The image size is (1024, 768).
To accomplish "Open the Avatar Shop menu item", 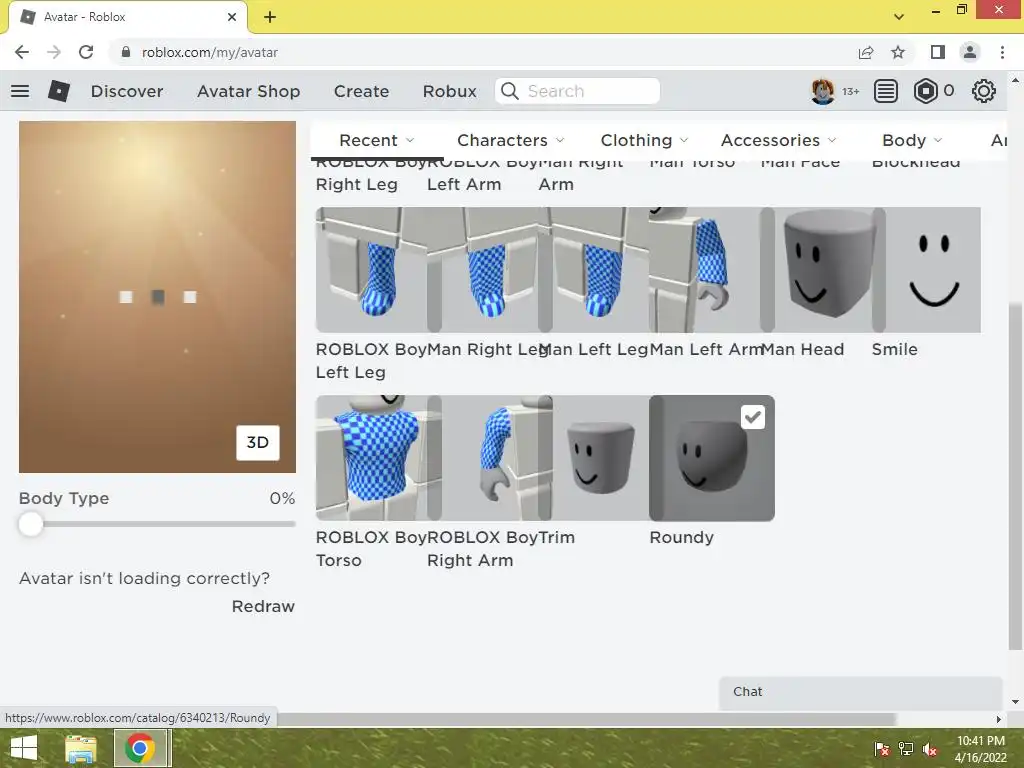I will 249,91.
